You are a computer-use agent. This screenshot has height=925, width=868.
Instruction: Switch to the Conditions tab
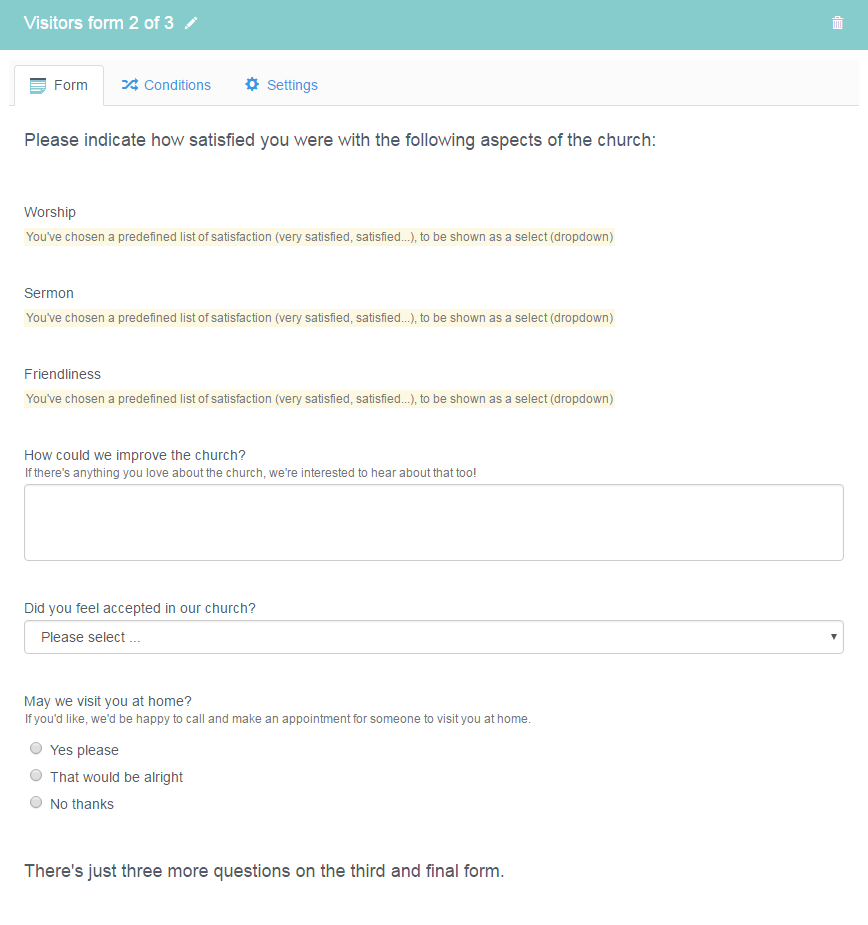pos(166,85)
